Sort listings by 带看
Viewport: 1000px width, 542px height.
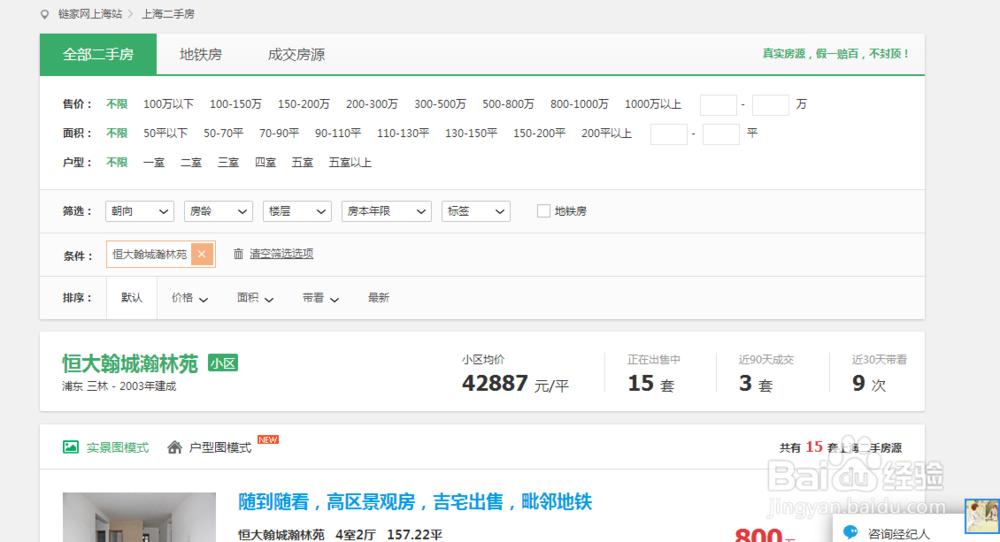[x=320, y=298]
